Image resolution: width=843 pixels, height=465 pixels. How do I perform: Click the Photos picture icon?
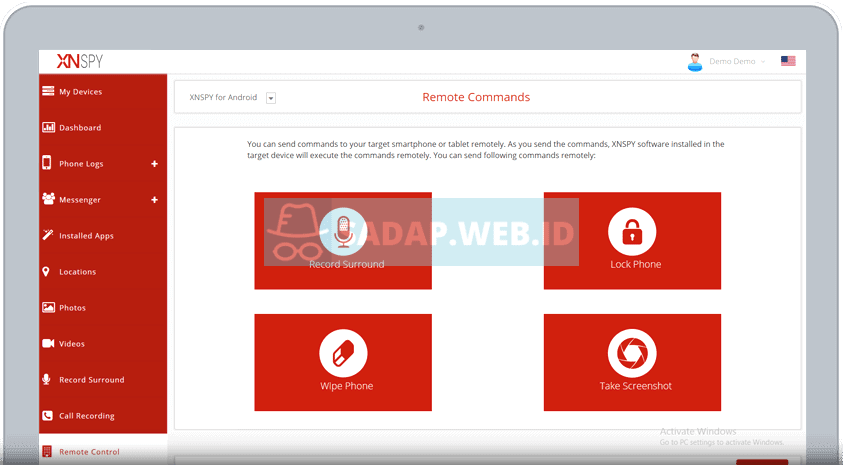tap(48, 307)
